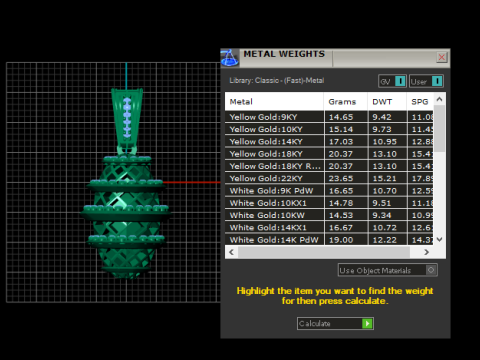Select the White Gold:10KX1 row
This screenshot has width=480, height=360.
(x=329, y=203)
